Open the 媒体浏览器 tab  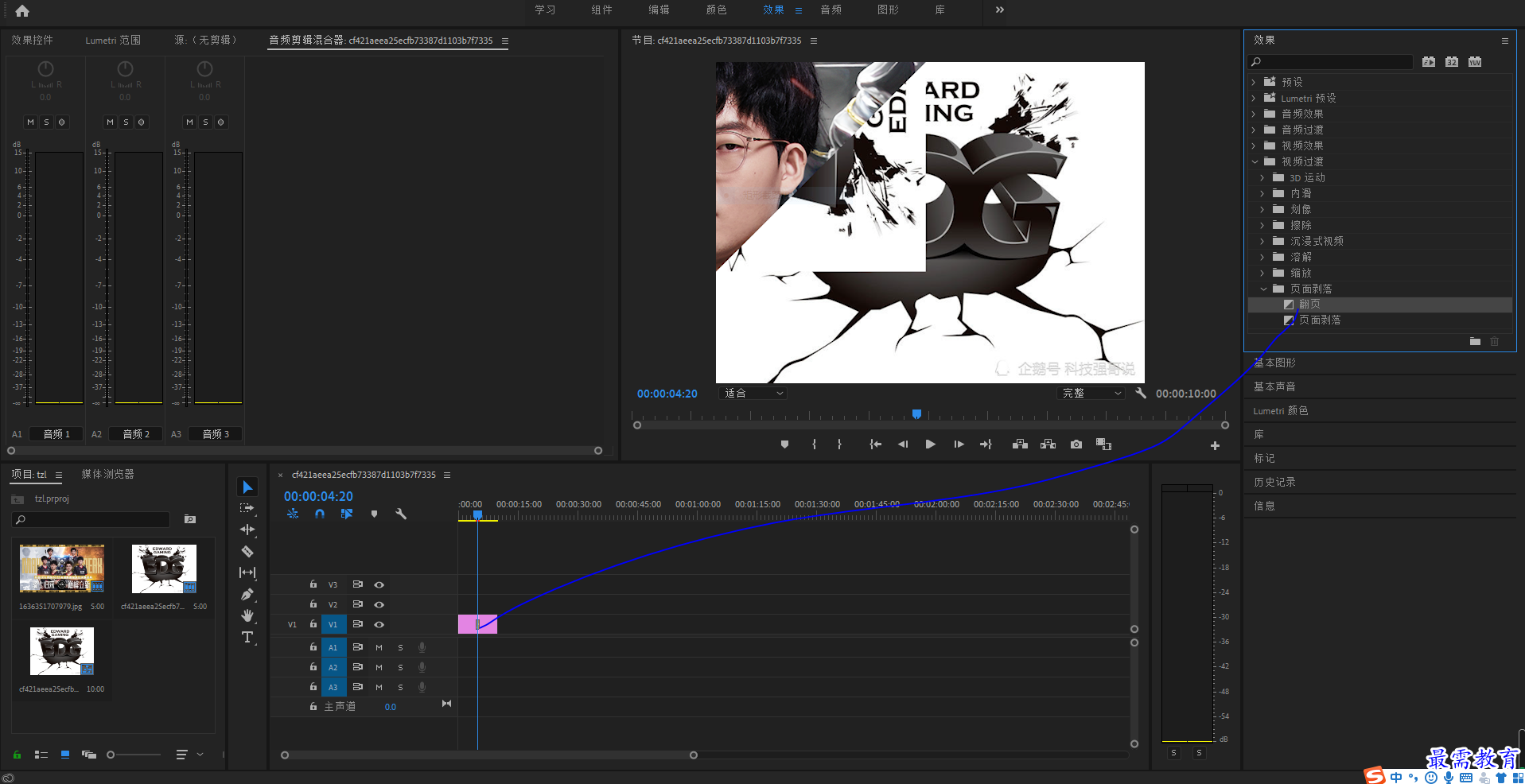107,474
